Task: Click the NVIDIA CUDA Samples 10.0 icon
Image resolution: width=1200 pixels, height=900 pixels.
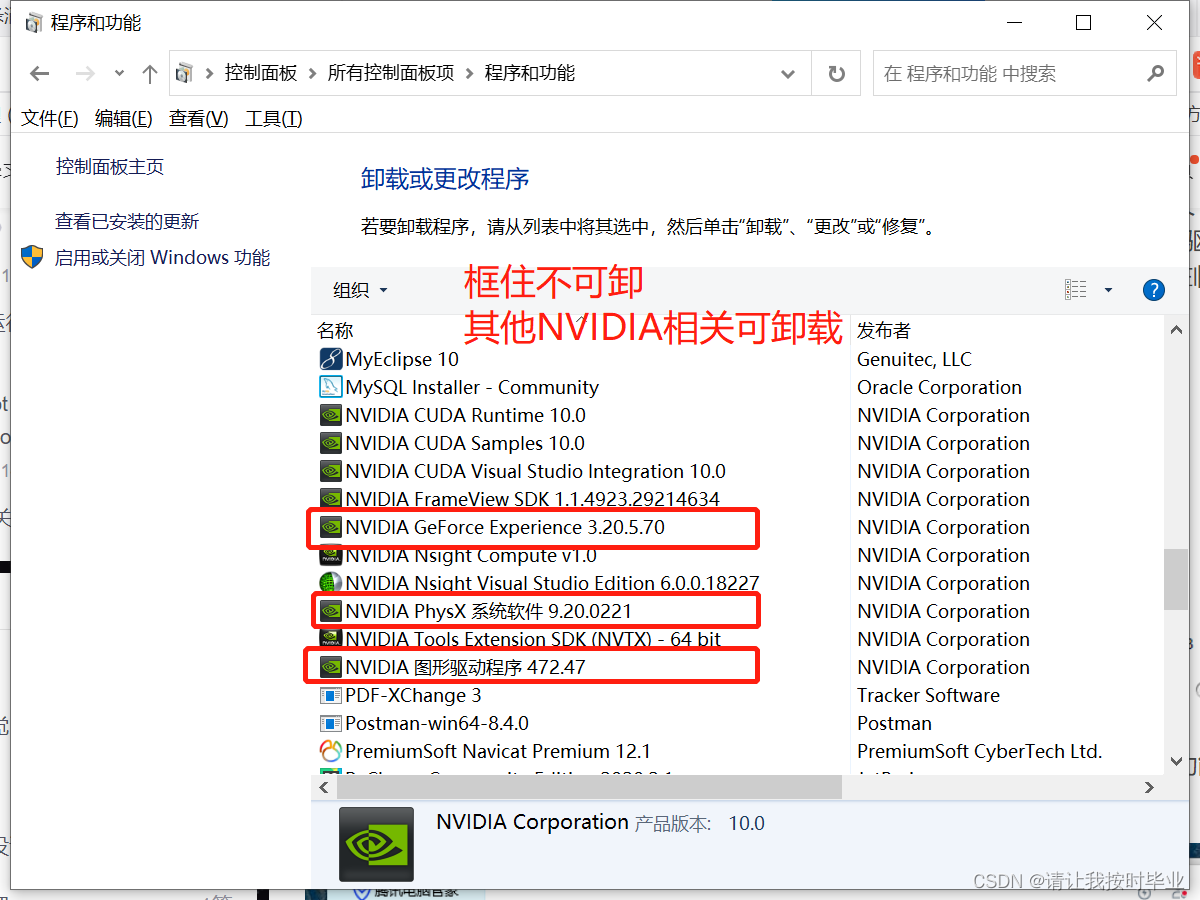Action: 331,443
